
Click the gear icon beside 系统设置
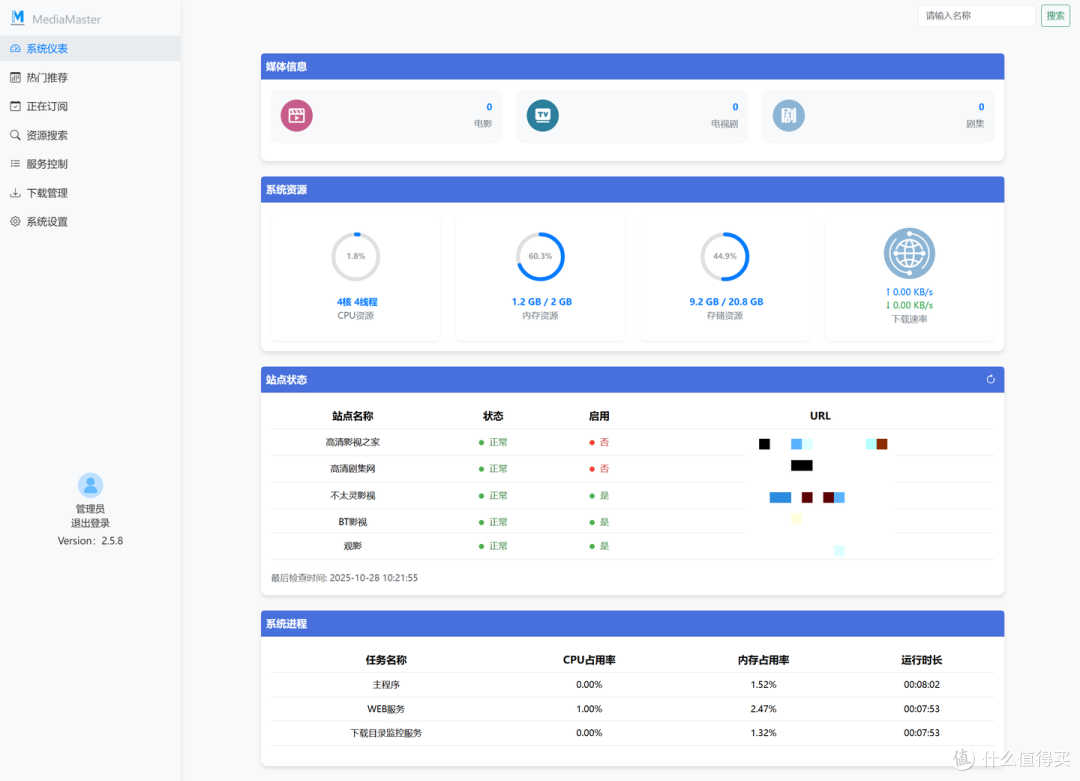tap(15, 222)
